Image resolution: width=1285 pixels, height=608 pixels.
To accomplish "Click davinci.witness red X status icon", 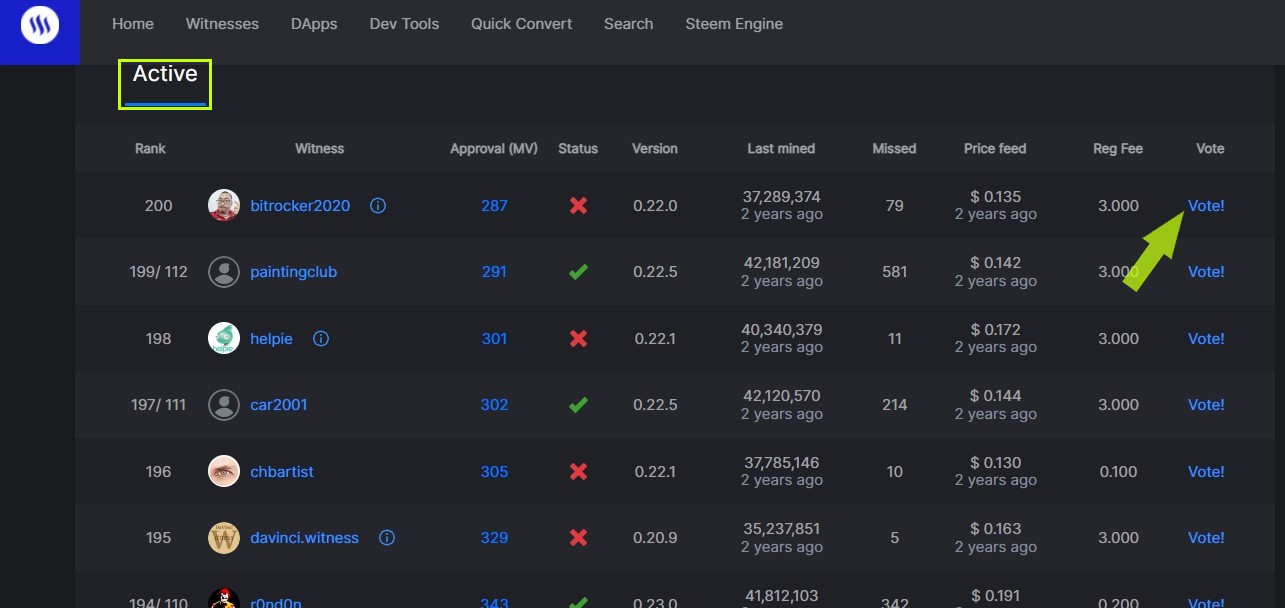I will click(578, 538).
